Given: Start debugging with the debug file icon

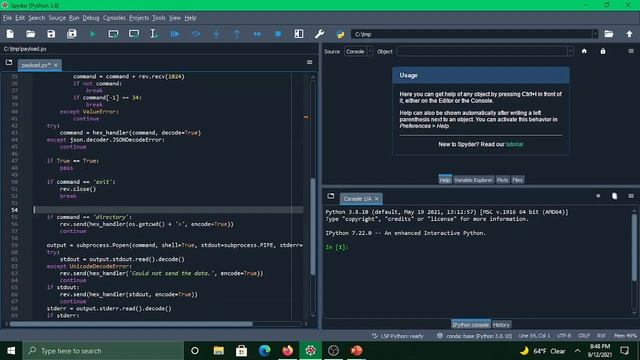Looking at the screenshot, I should point(175,34).
